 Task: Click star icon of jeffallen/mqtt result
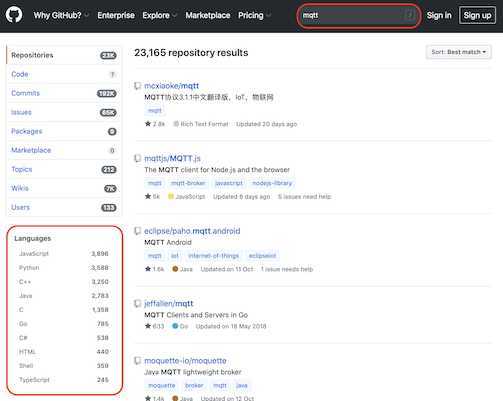pyautogui.click(x=148, y=326)
